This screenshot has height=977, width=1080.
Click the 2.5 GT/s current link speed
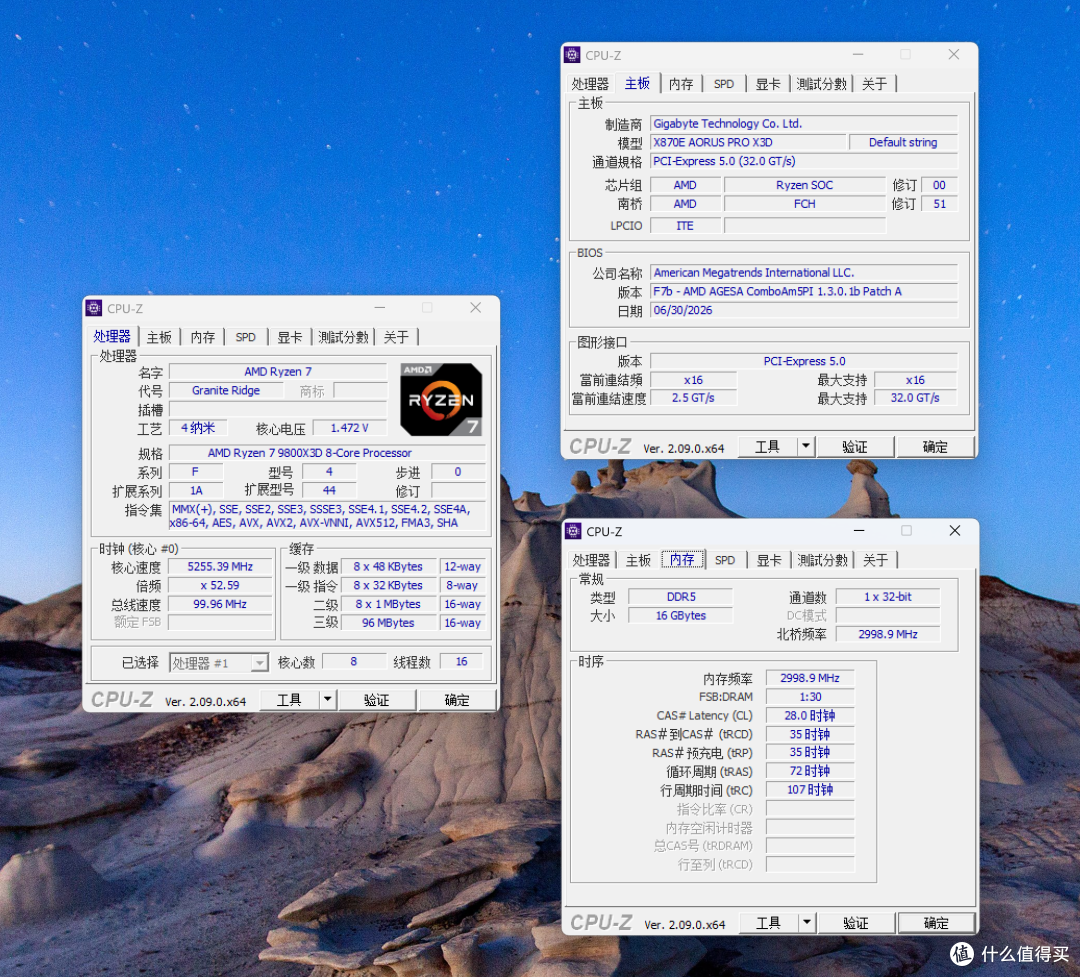click(x=694, y=398)
